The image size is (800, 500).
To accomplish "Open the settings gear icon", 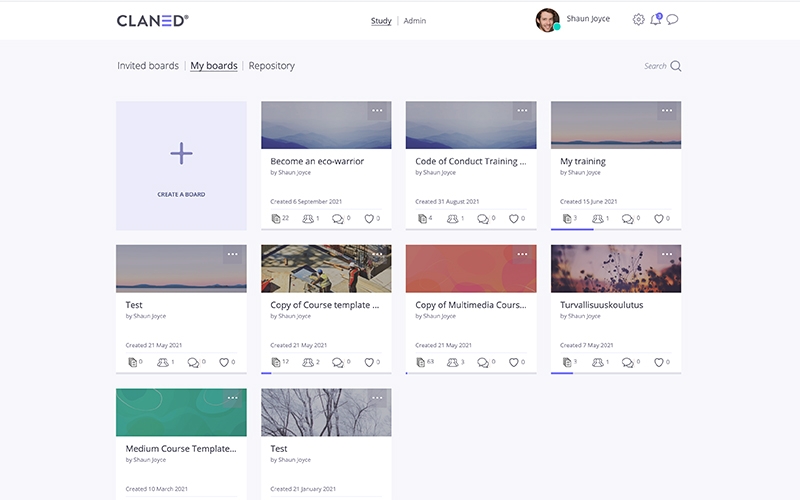I will click(x=639, y=20).
